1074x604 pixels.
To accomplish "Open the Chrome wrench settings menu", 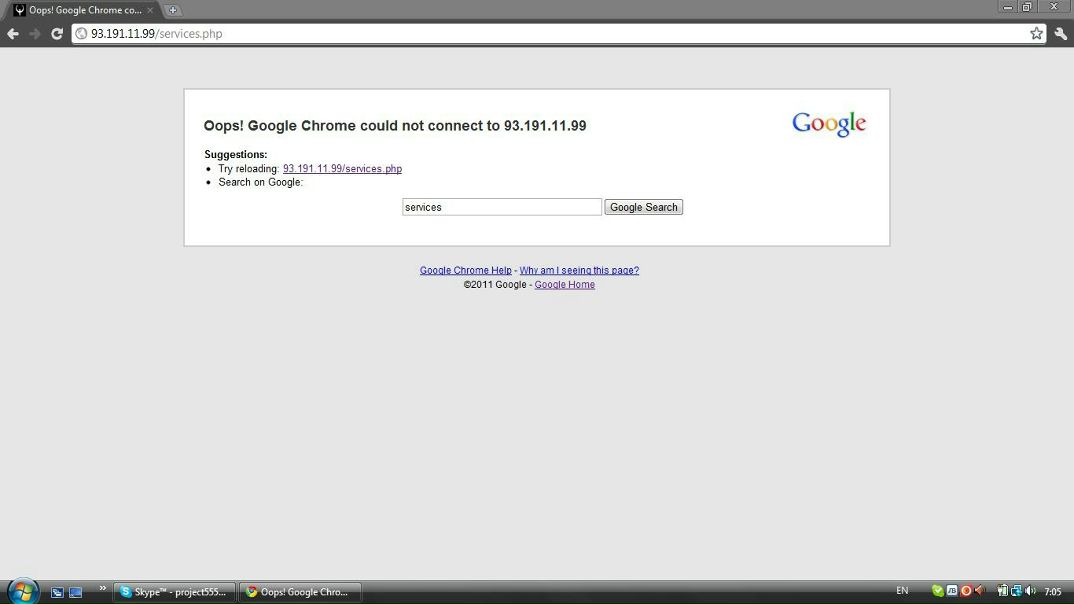I will [1060, 34].
